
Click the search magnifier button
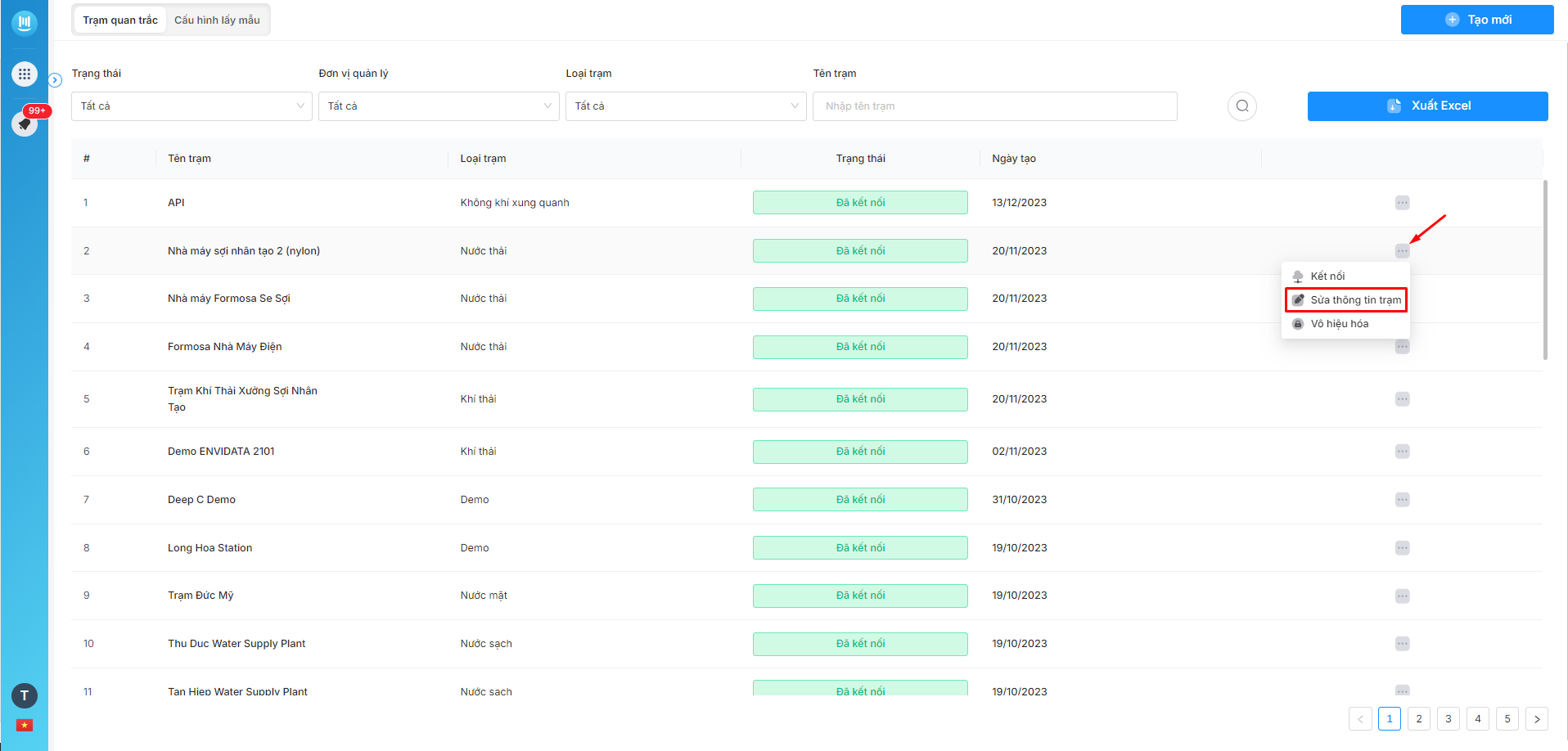pos(1242,106)
